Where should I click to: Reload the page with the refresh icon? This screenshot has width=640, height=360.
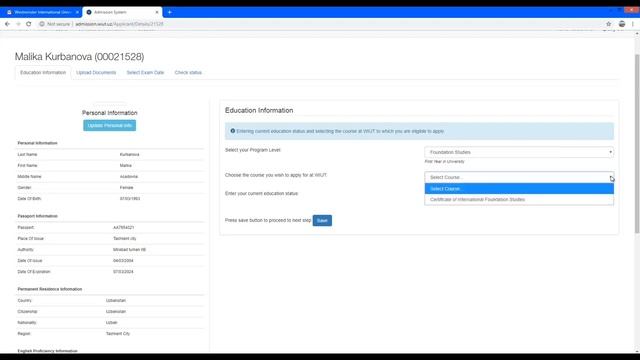29,24
